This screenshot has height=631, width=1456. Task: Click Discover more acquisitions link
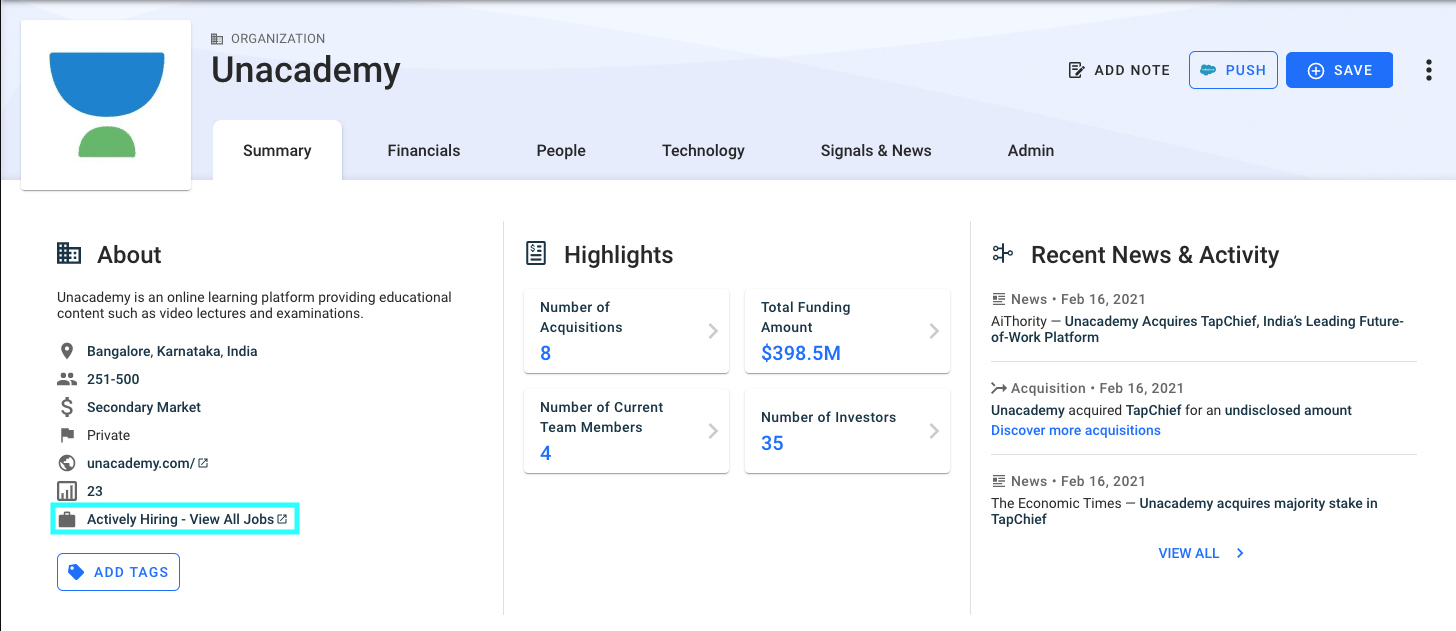click(x=1076, y=430)
